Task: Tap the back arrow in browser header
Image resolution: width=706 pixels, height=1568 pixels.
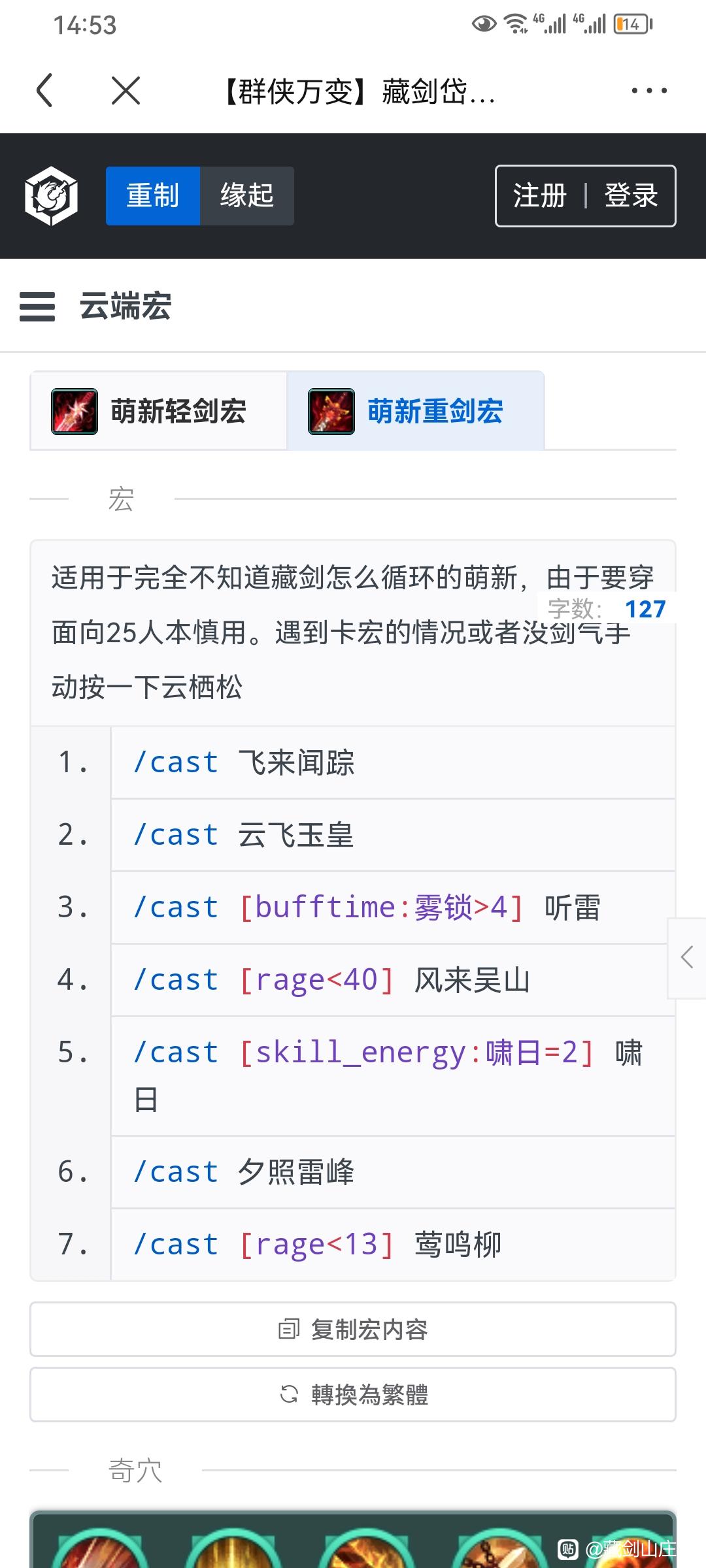Action: pyautogui.click(x=44, y=90)
